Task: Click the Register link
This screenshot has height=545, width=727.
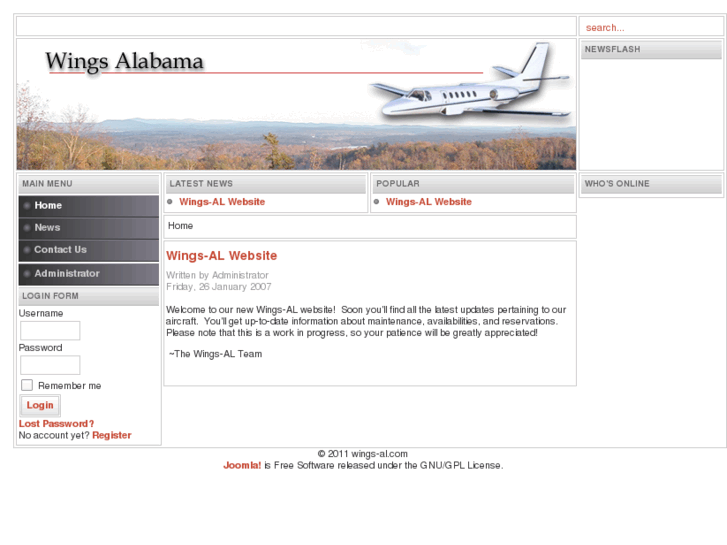Action: 112,435
